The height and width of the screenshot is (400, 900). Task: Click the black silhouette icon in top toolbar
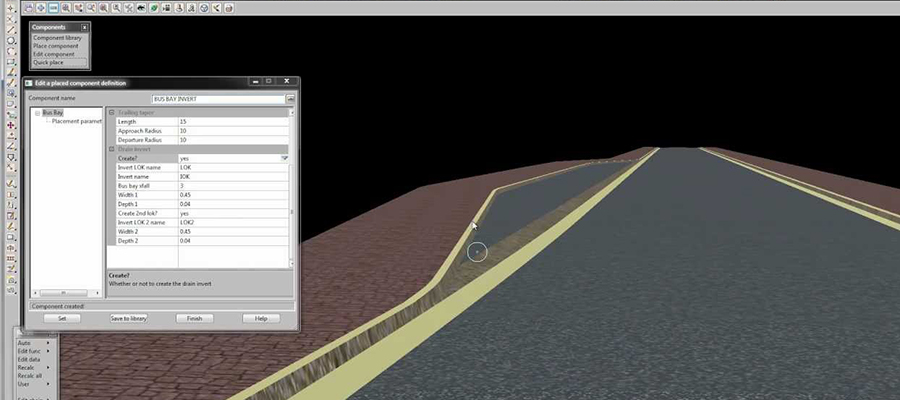click(x=141, y=8)
